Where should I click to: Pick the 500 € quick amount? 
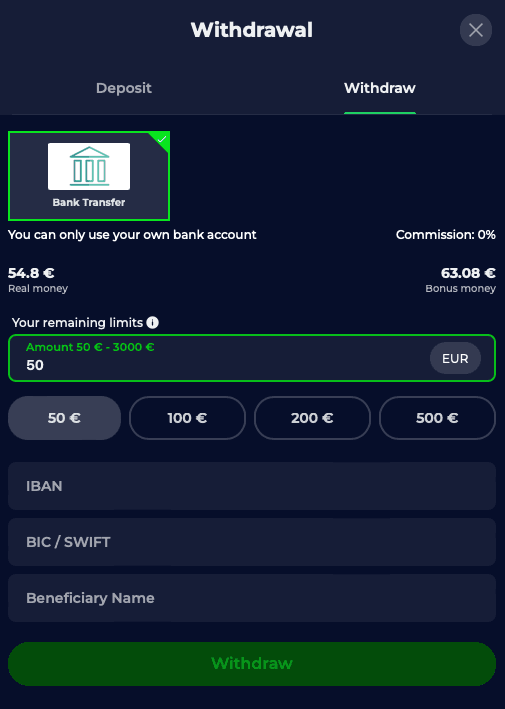pyautogui.click(x=437, y=418)
